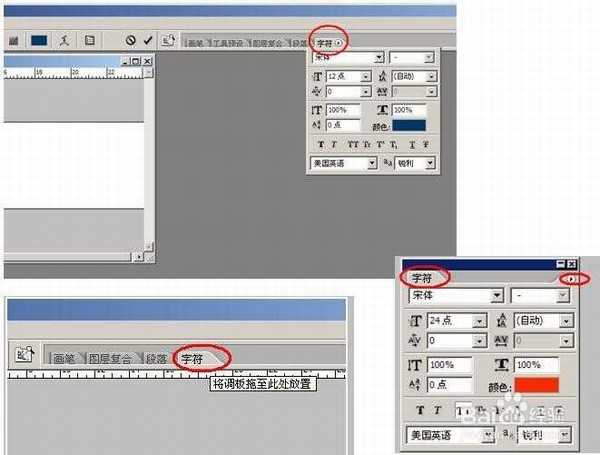Click the horizontal scale 100% field in 12 点 panel
The height and width of the screenshot is (455, 600).
point(409,110)
